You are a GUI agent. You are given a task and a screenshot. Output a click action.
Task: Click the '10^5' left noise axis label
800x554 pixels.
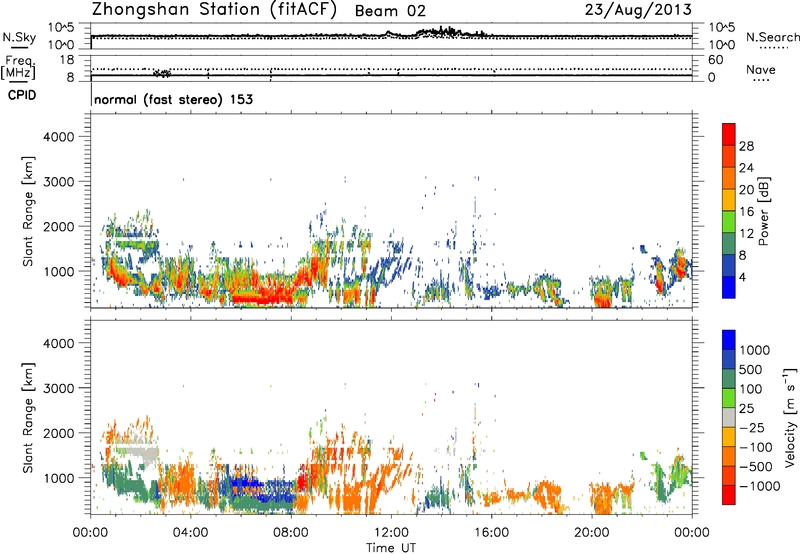click(x=61, y=28)
